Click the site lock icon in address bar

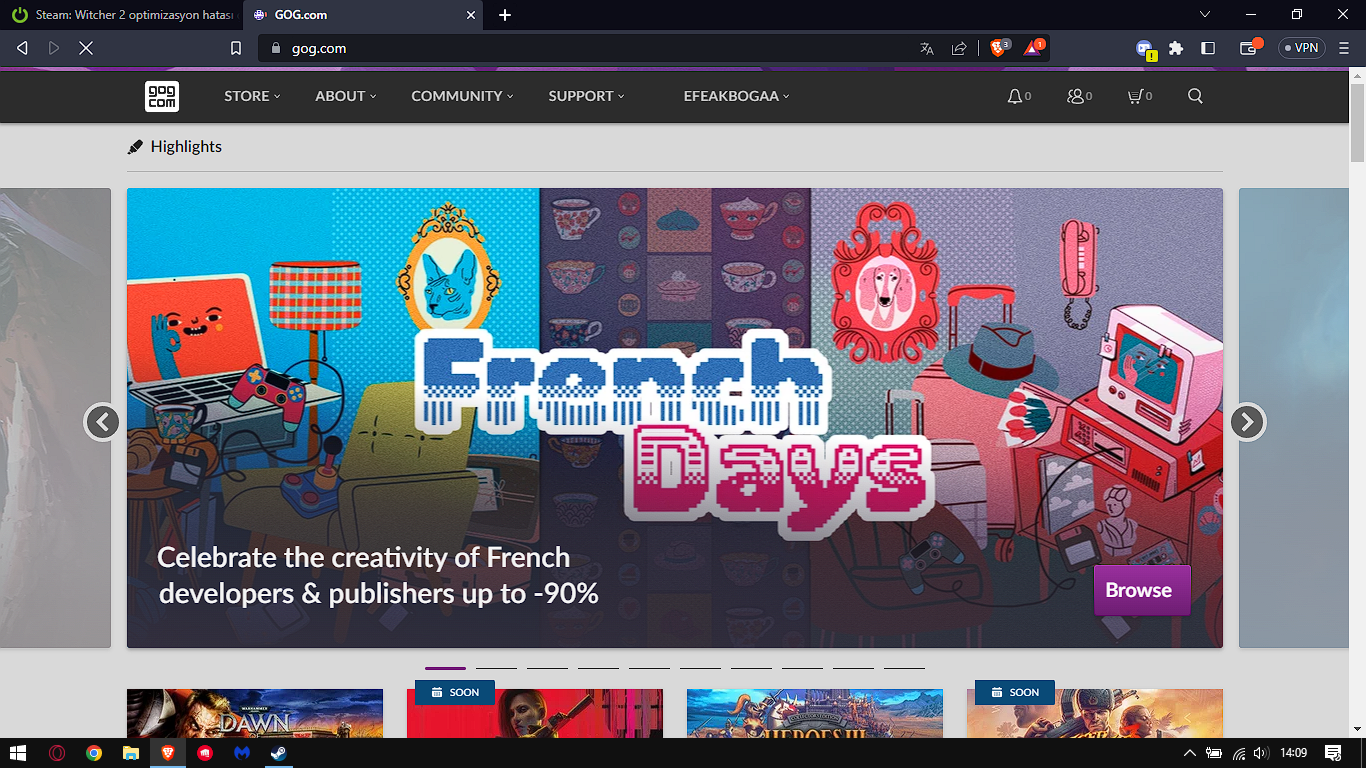coord(277,48)
